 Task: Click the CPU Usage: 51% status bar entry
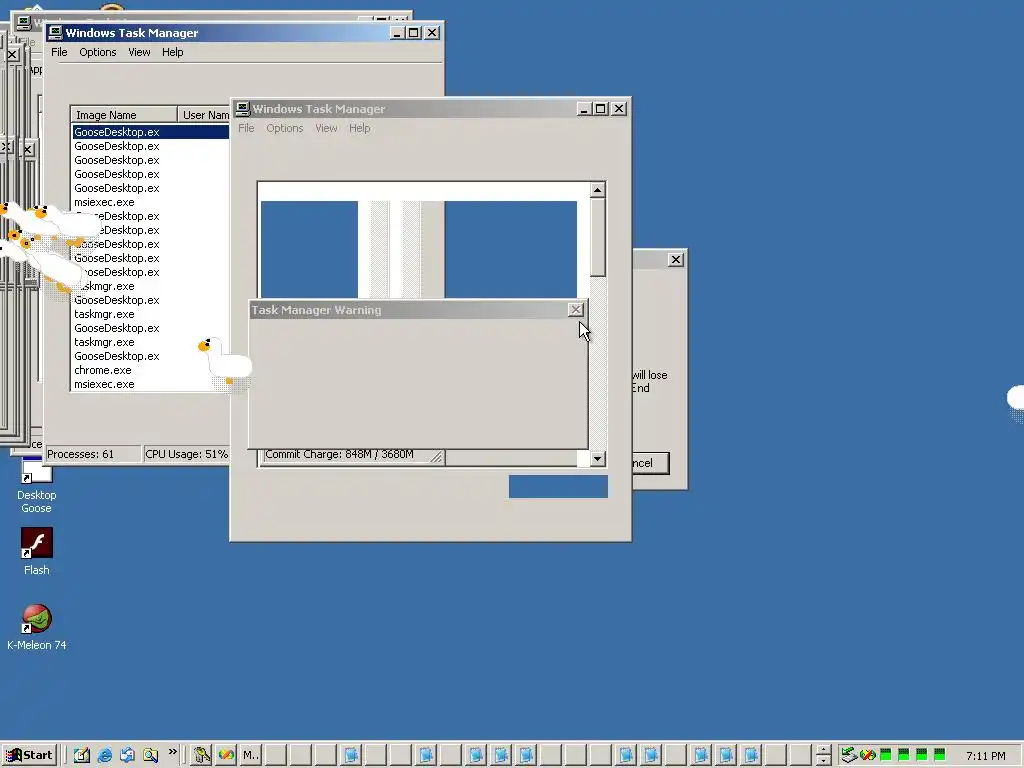coord(186,454)
